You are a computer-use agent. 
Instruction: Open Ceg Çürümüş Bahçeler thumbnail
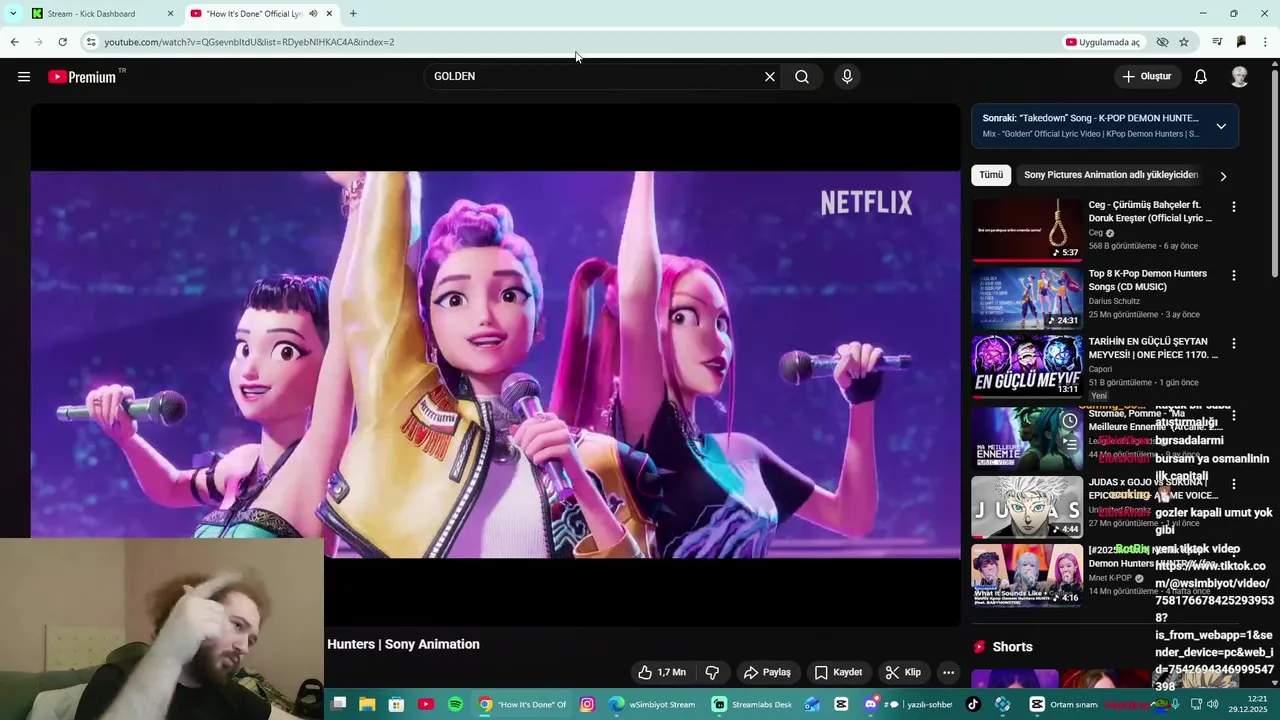[x=1027, y=229]
